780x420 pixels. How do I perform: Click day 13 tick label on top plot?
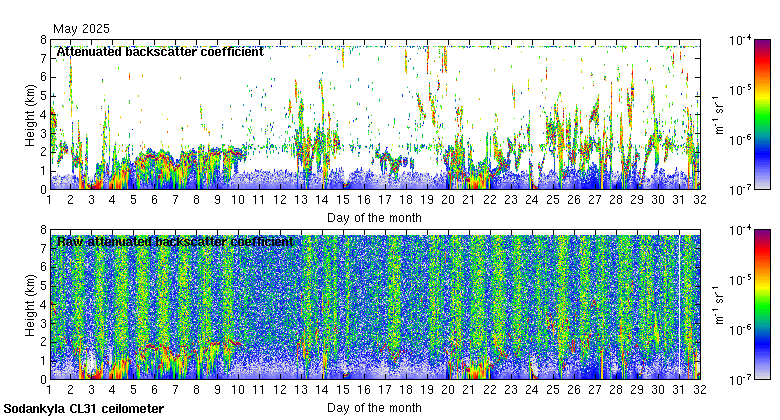pyautogui.click(x=301, y=200)
